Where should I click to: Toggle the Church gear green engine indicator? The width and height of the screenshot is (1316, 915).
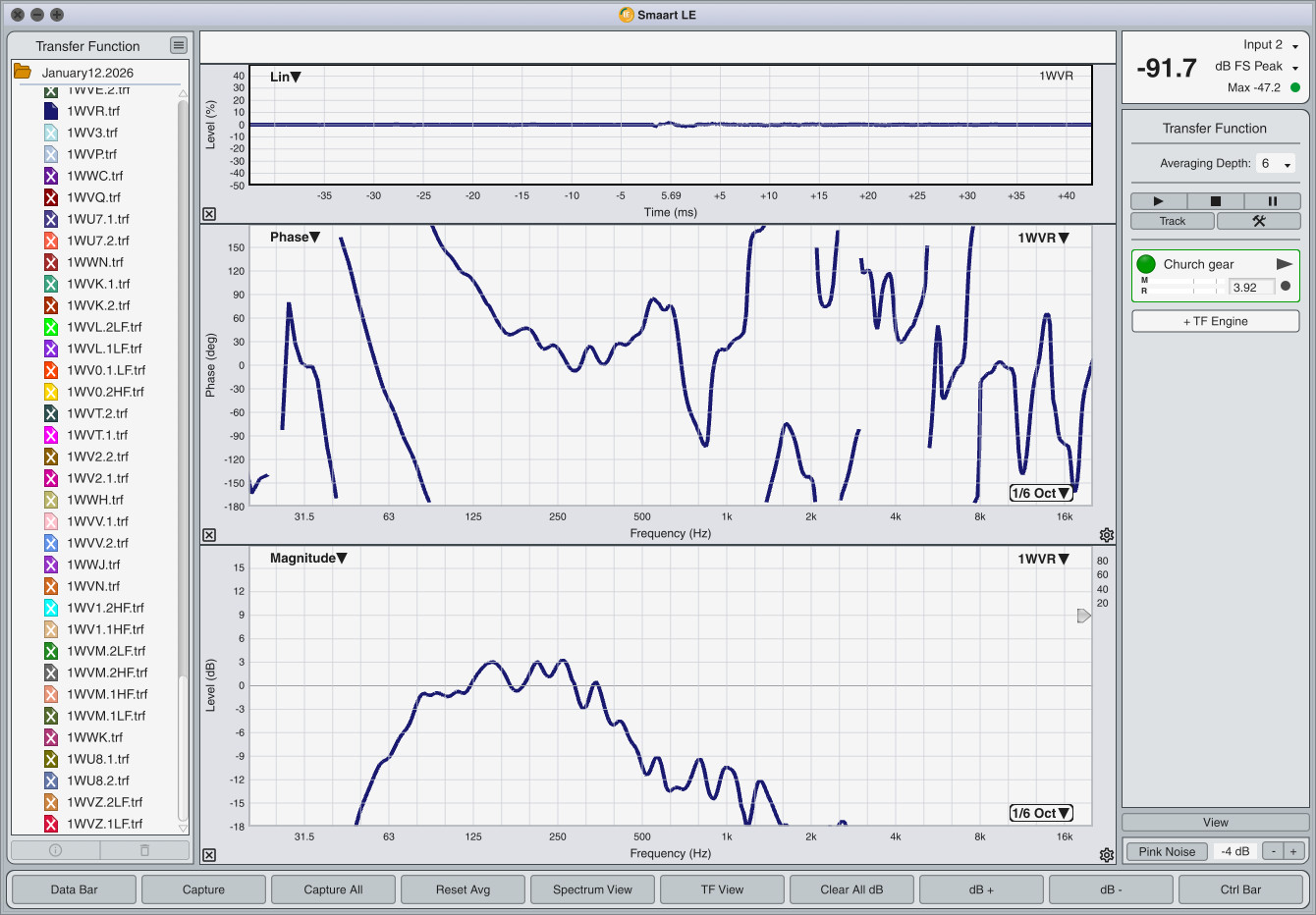click(x=1146, y=264)
